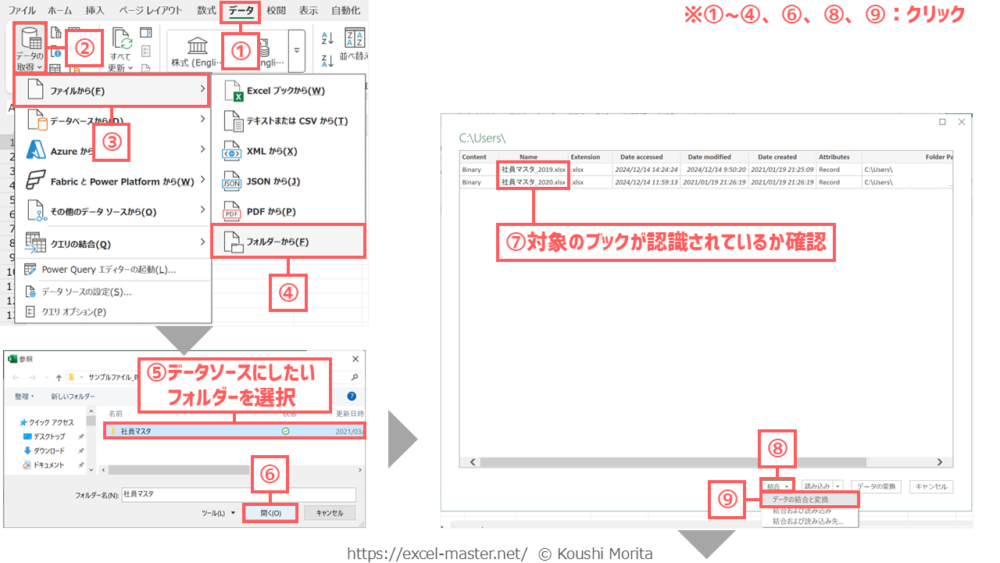Switch to the ページ レイアウト tab
Image resolution: width=1000 pixels, height=563 pixels.
[150, 10]
